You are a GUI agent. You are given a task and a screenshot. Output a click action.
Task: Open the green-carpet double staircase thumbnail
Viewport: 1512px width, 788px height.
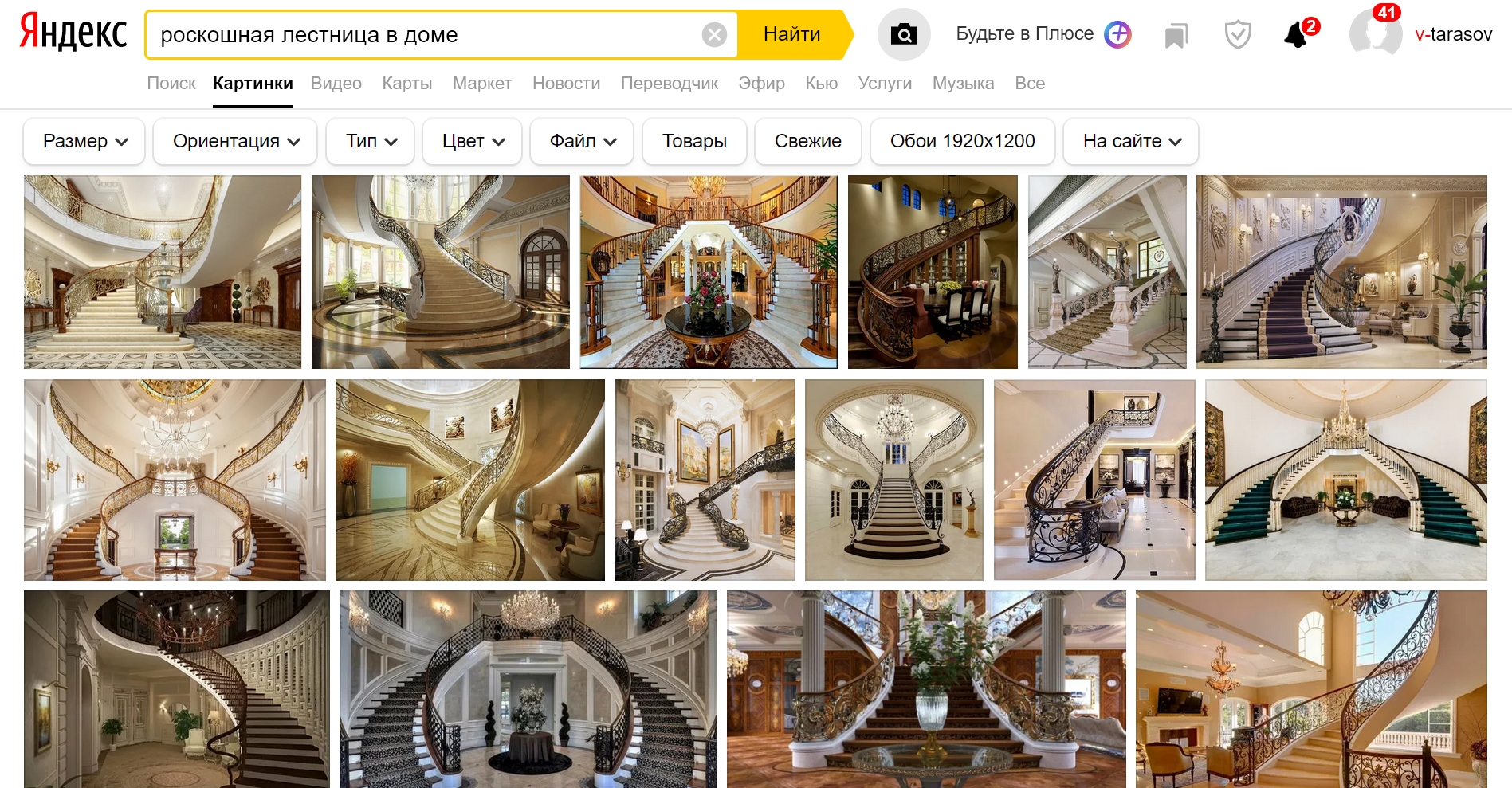point(1346,480)
